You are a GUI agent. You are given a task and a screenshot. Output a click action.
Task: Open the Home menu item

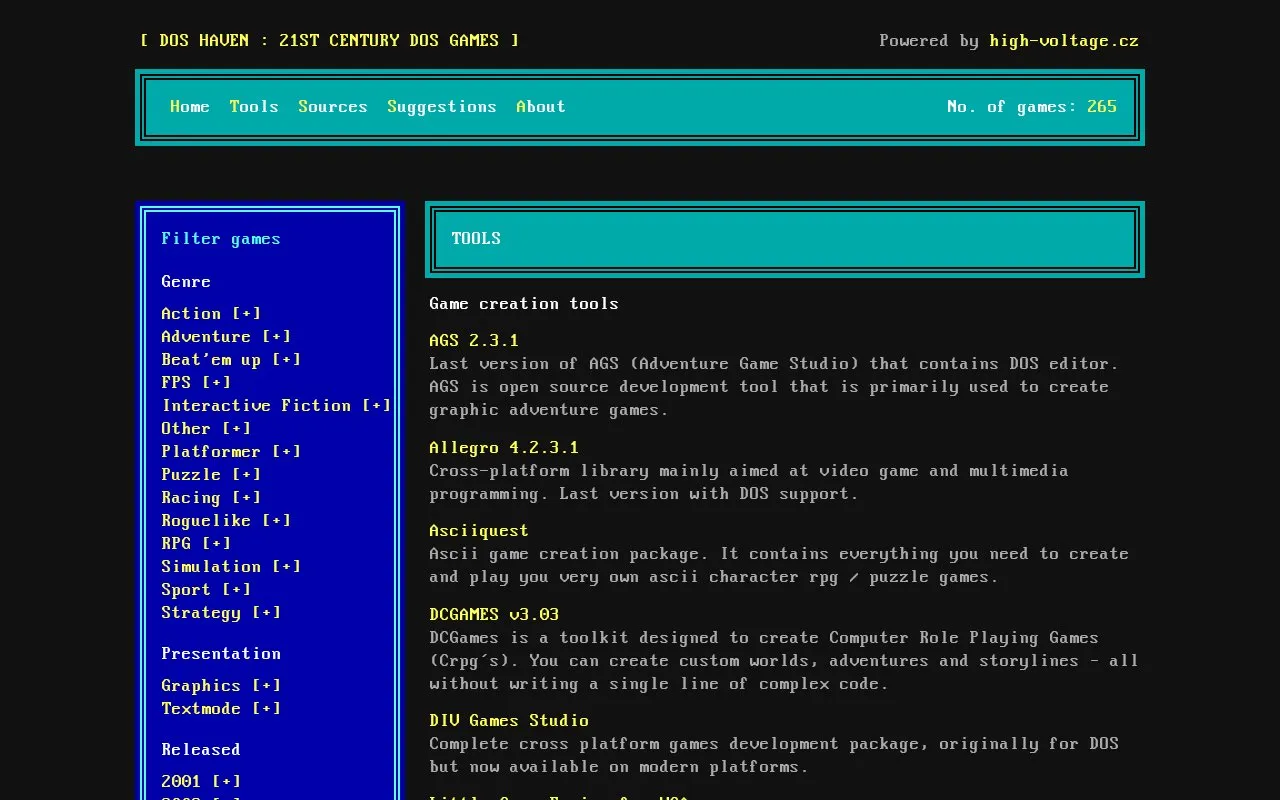coord(190,106)
